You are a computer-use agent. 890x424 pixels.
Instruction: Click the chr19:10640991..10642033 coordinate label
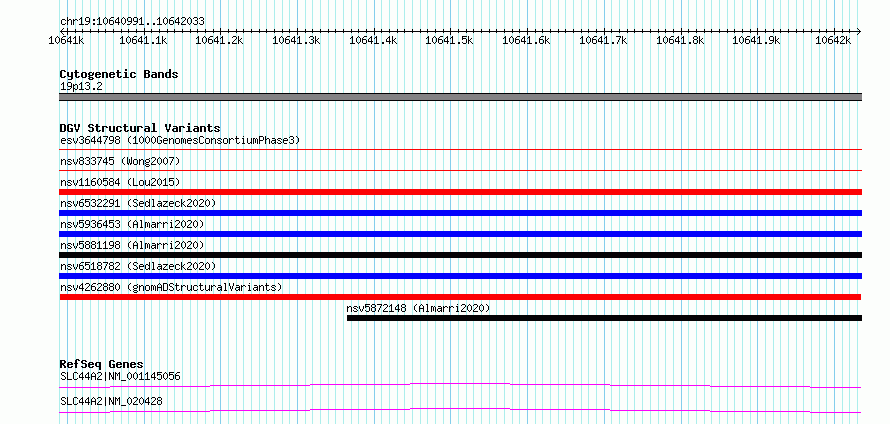tap(132, 22)
